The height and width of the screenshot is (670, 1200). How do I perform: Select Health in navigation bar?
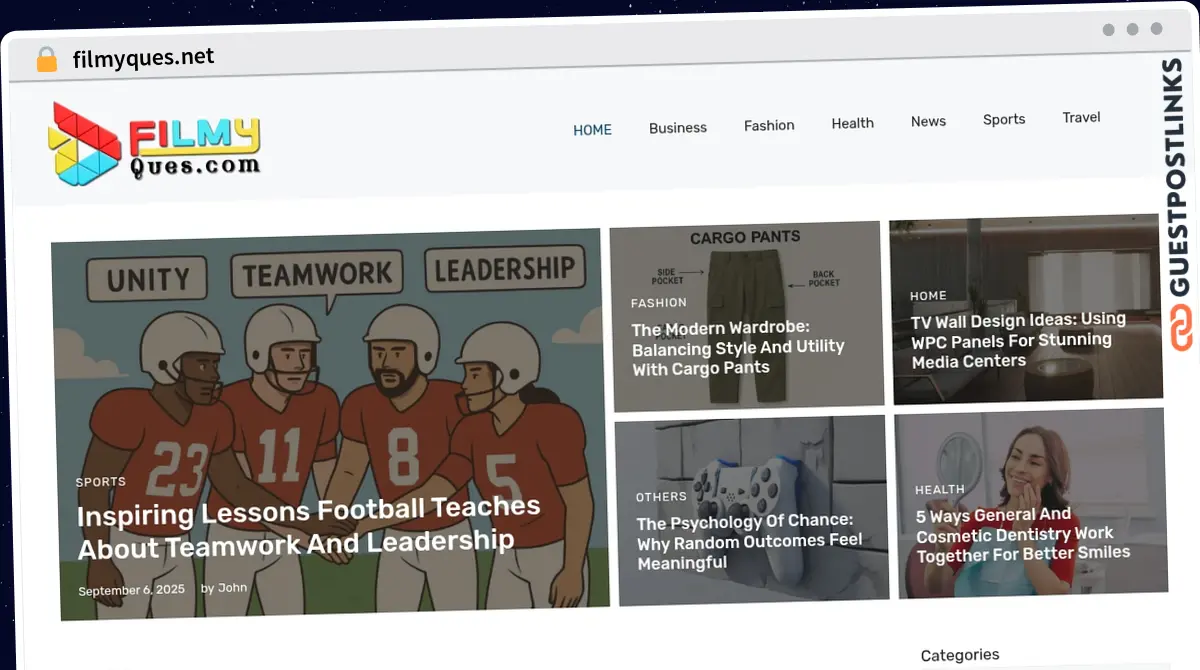point(852,123)
